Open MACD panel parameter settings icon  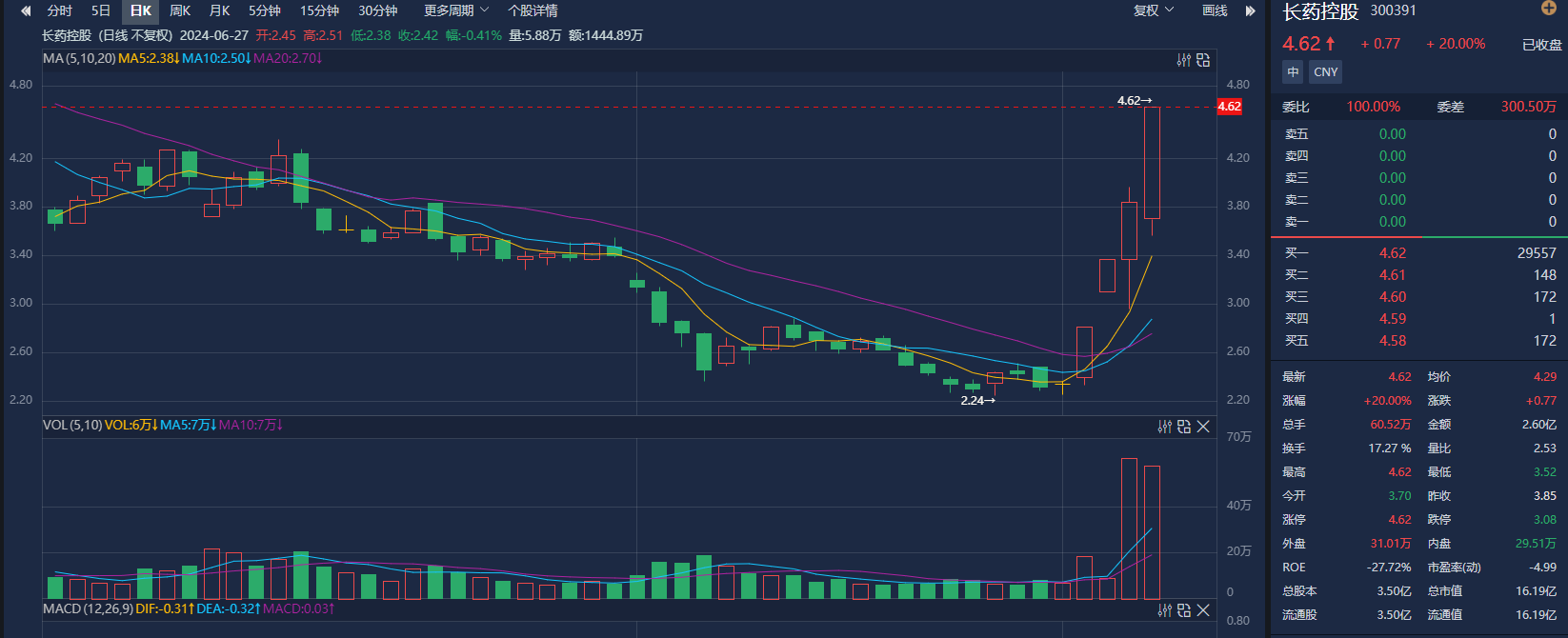click(x=1164, y=610)
